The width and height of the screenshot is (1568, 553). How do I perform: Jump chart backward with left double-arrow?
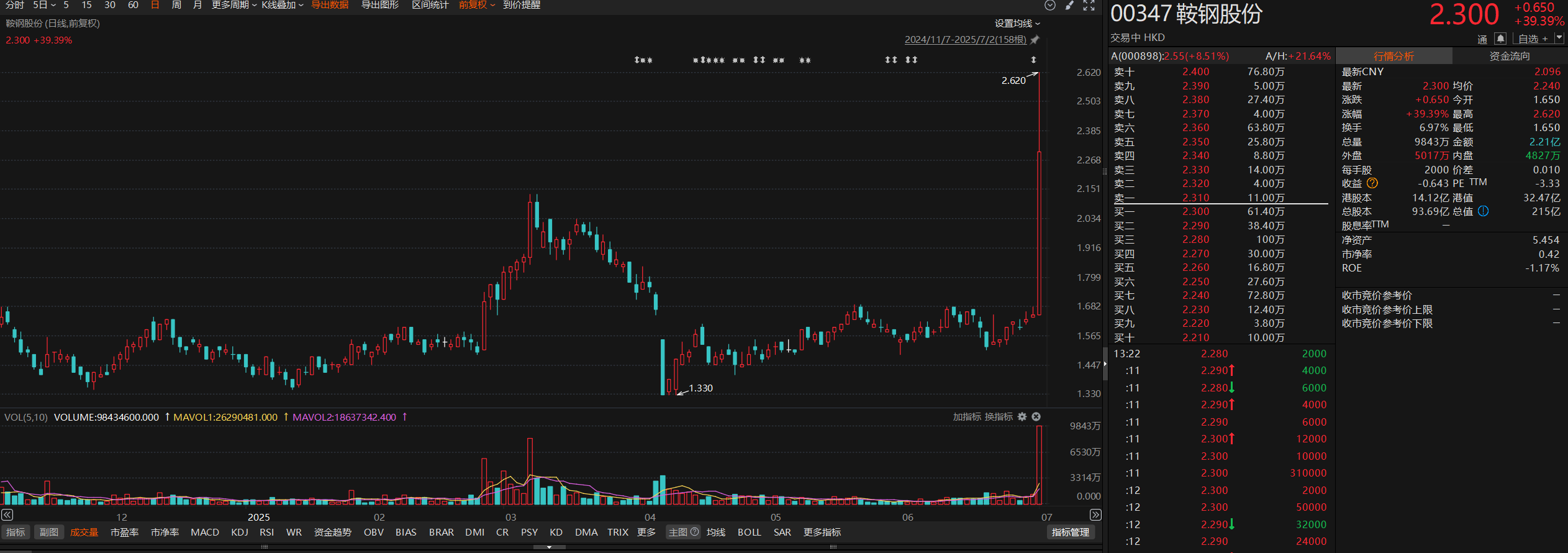(x=7, y=514)
